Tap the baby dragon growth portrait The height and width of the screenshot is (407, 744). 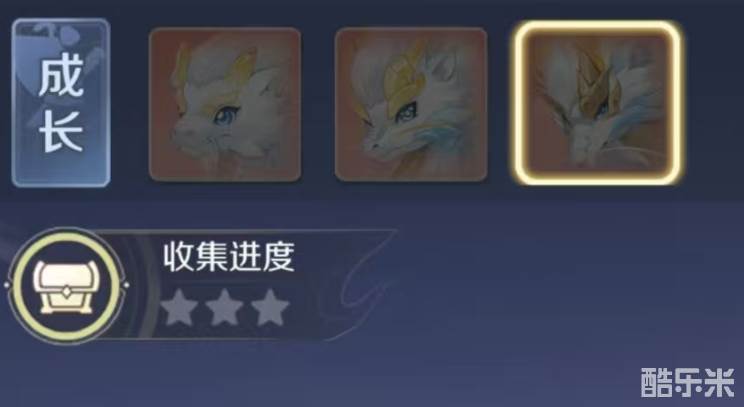(x=225, y=104)
